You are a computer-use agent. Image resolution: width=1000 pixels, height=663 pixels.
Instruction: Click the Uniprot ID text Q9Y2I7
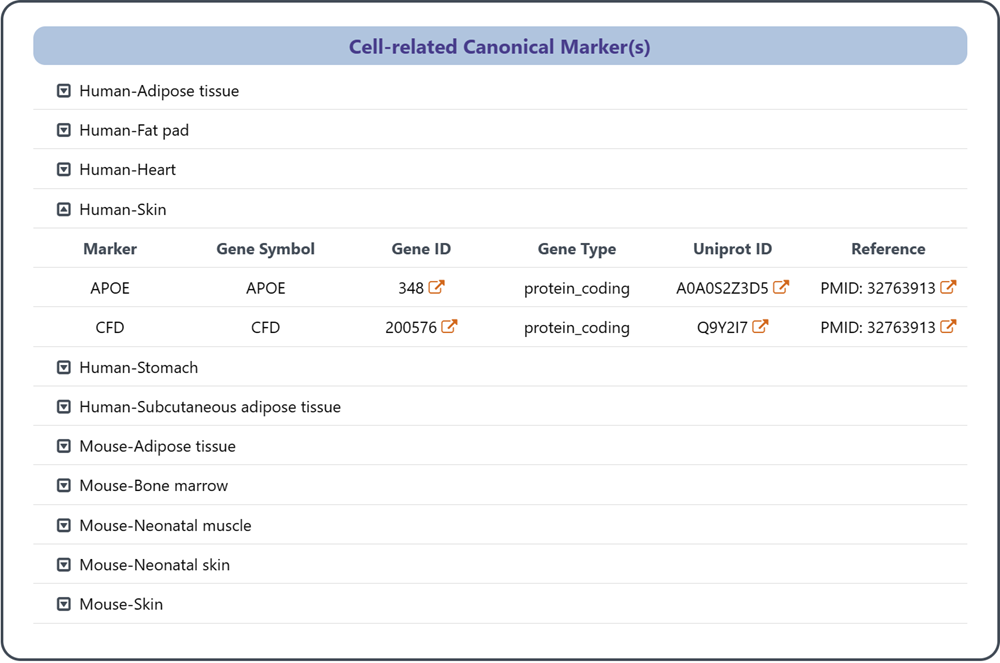[721, 328]
